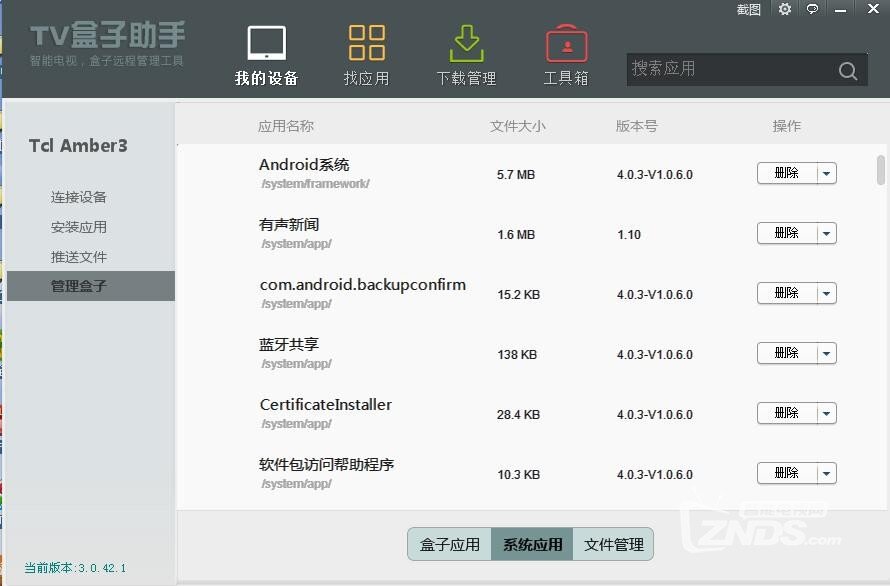The image size is (890, 586).
Task: Click the 15.2 KB size value
Action: click(518, 295)
